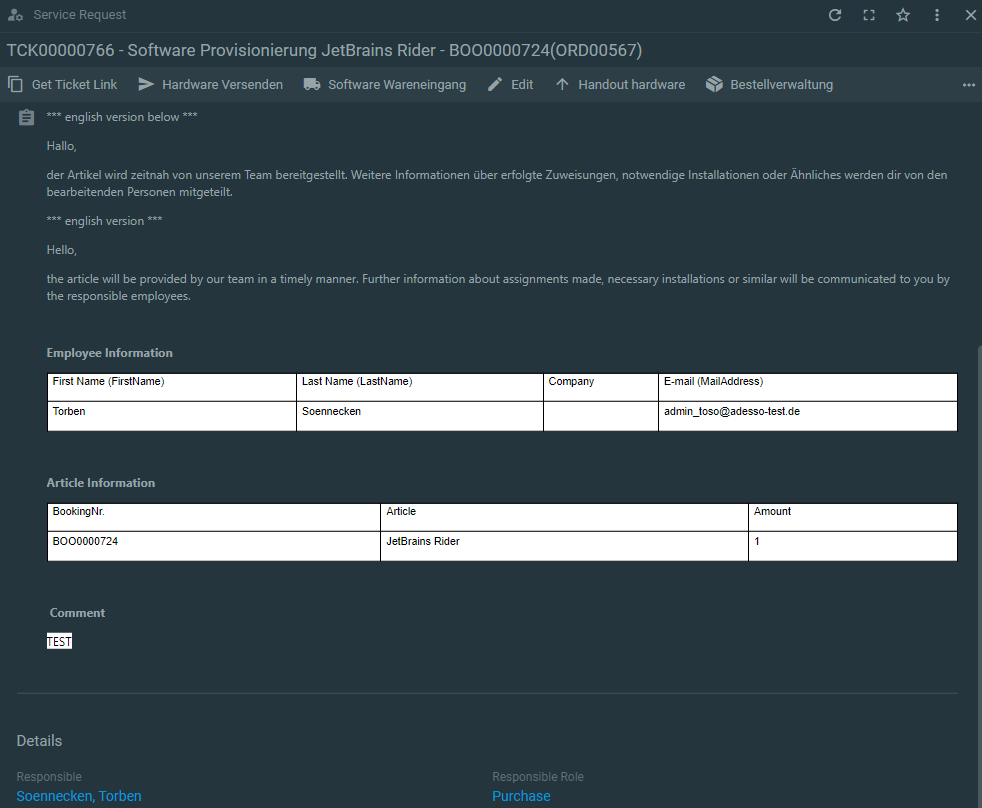This screenshot has height=808, width=982.
Task: Toggle fullscreen view icon
Action: [x=869, y=15]
